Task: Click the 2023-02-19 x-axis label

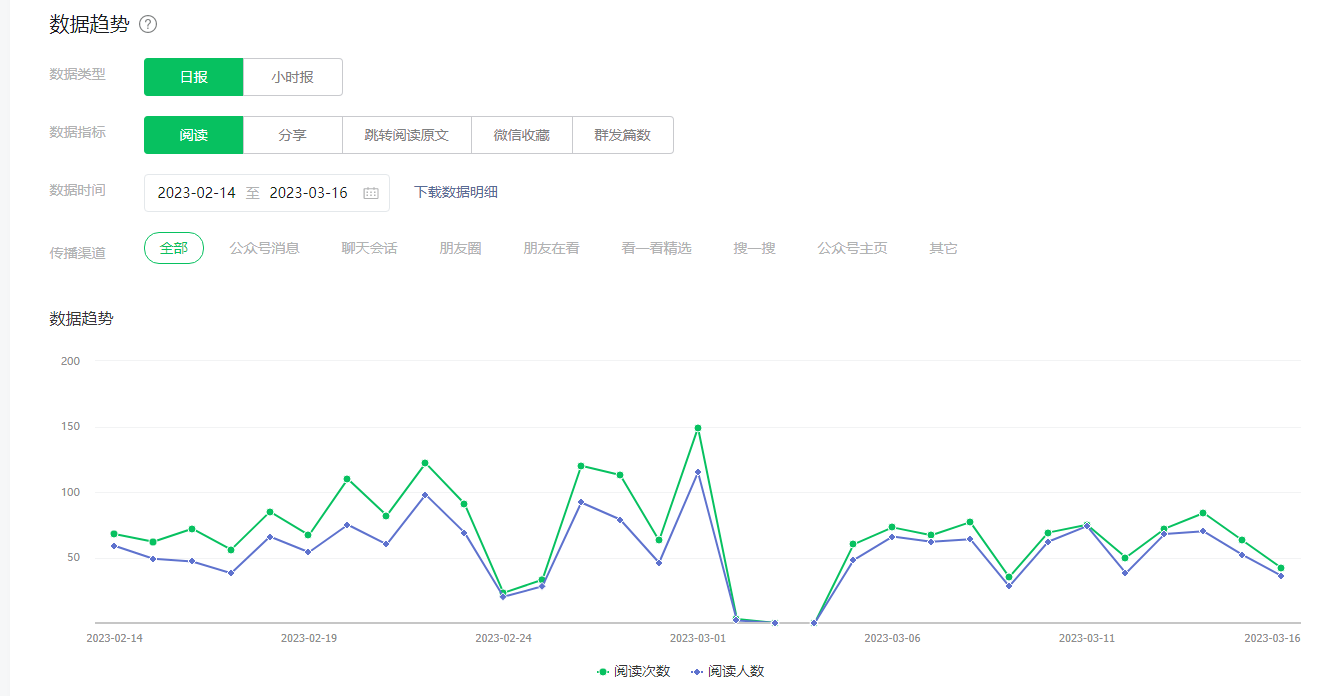Action: click(x=309, y=638)
